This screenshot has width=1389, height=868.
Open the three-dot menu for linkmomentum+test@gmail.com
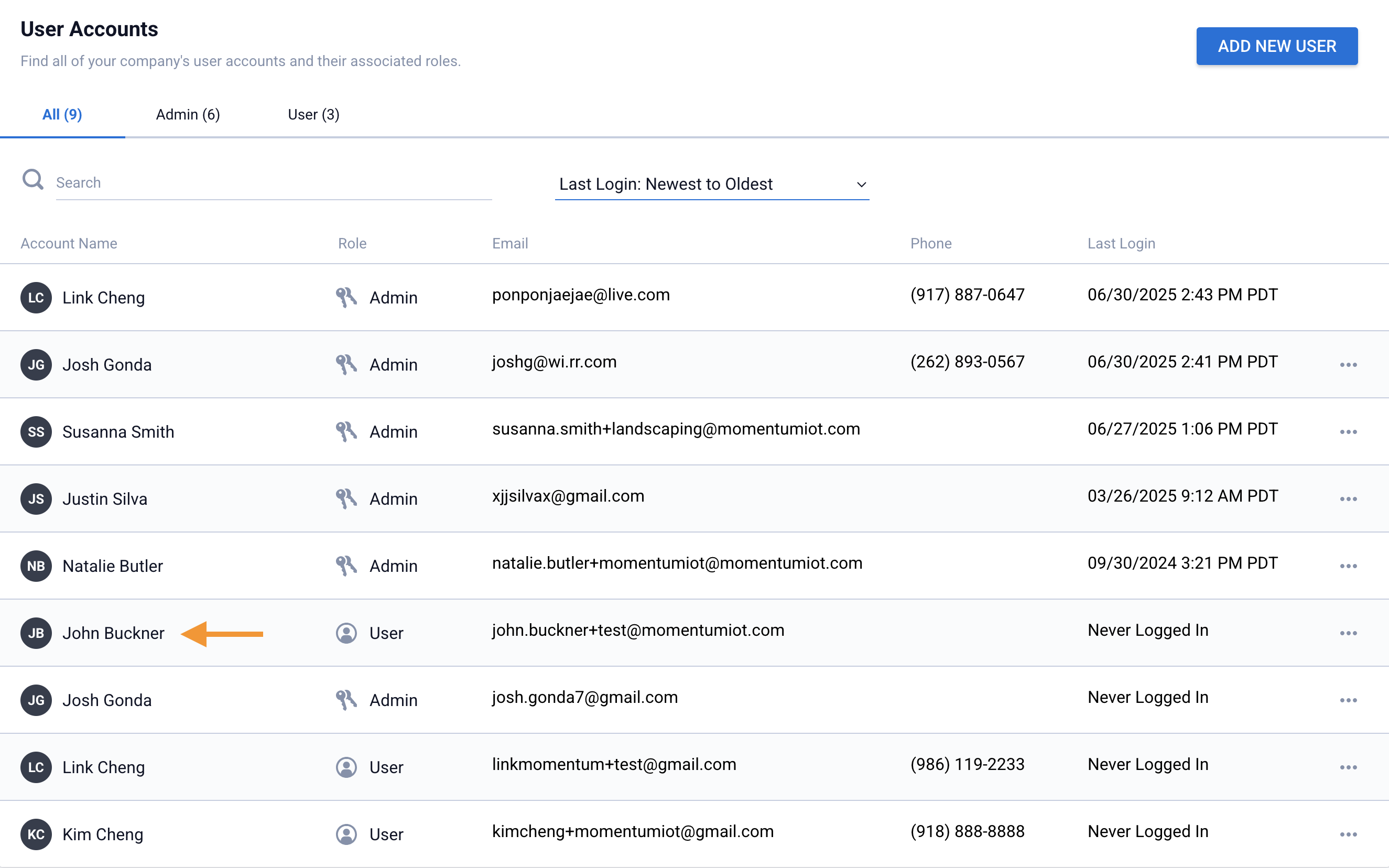click(x=1348, y=767)
